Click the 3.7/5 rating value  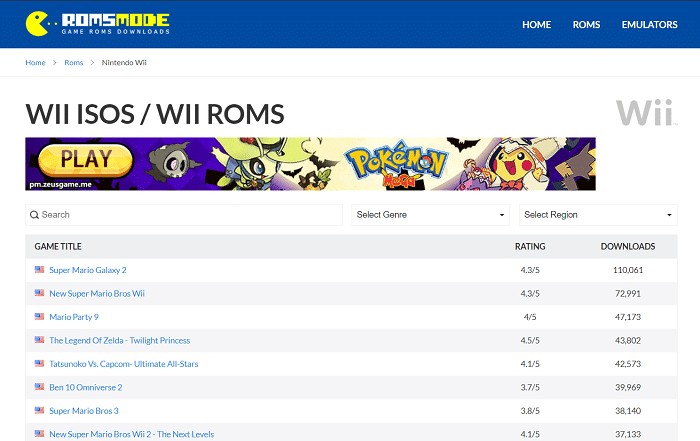[x=530, y=387]
